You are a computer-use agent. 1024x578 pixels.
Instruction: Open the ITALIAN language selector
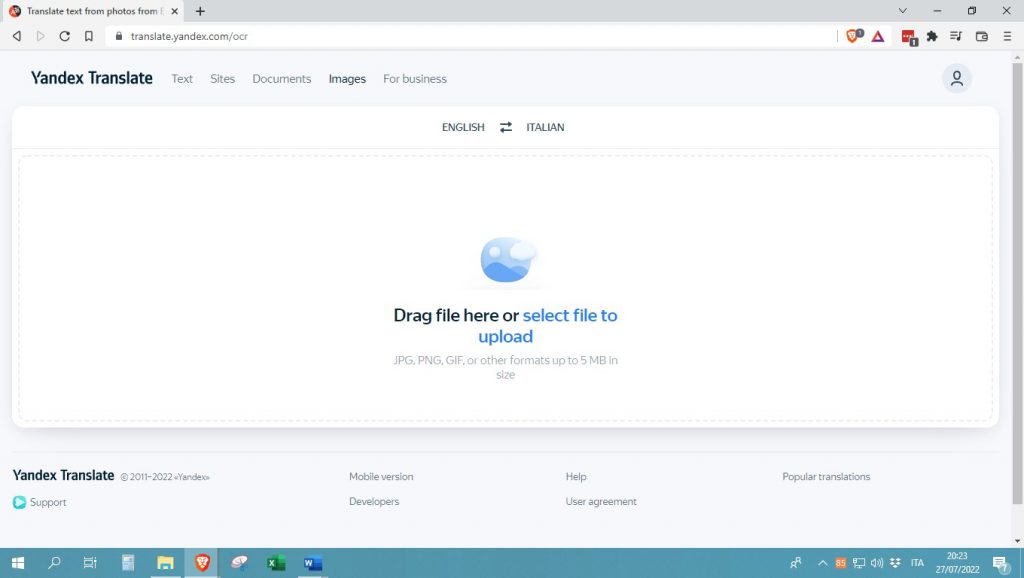click(x=545, y=127)
